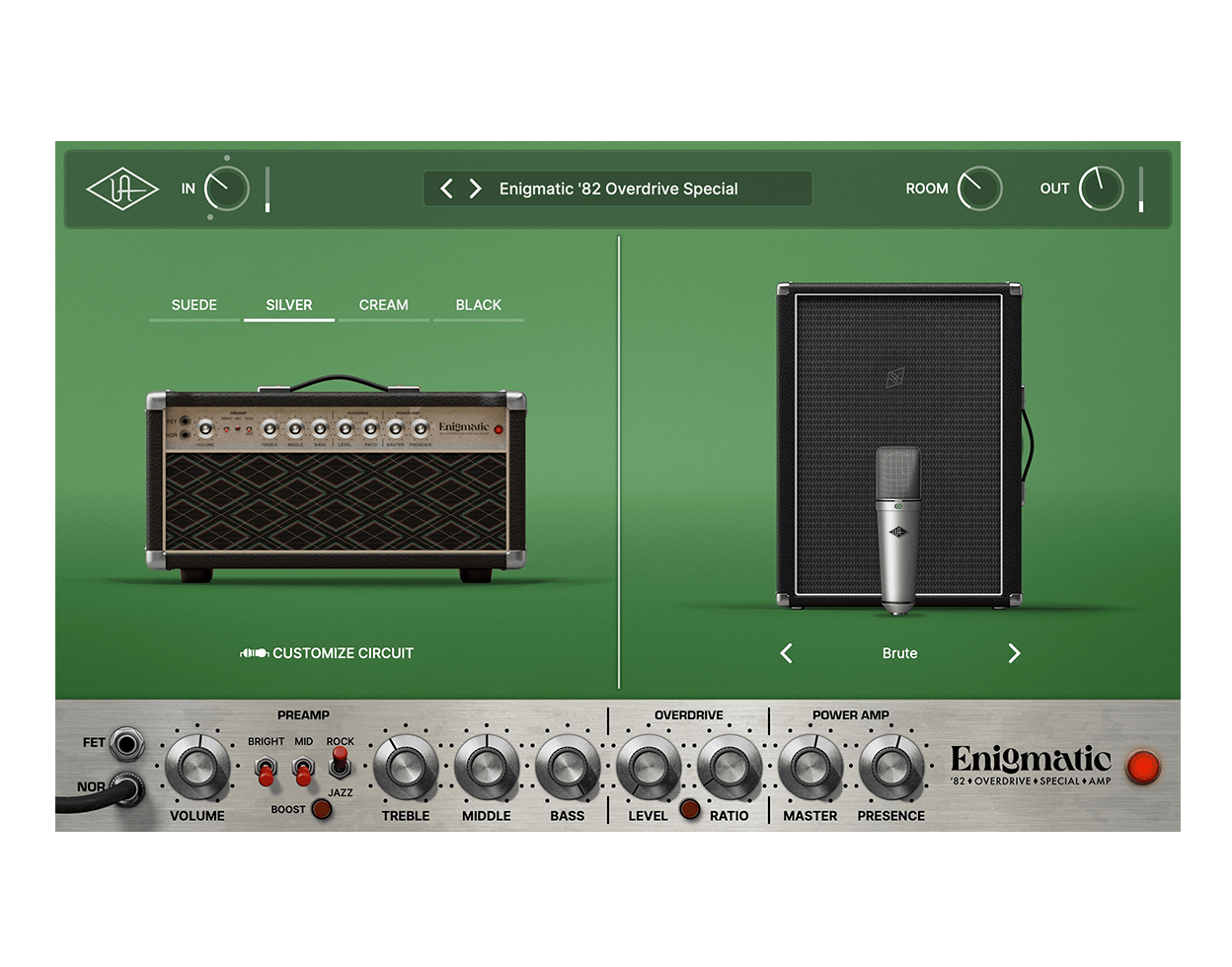Open CUSTOMIZE CIRCUIT panel

[x=327, y=653]
